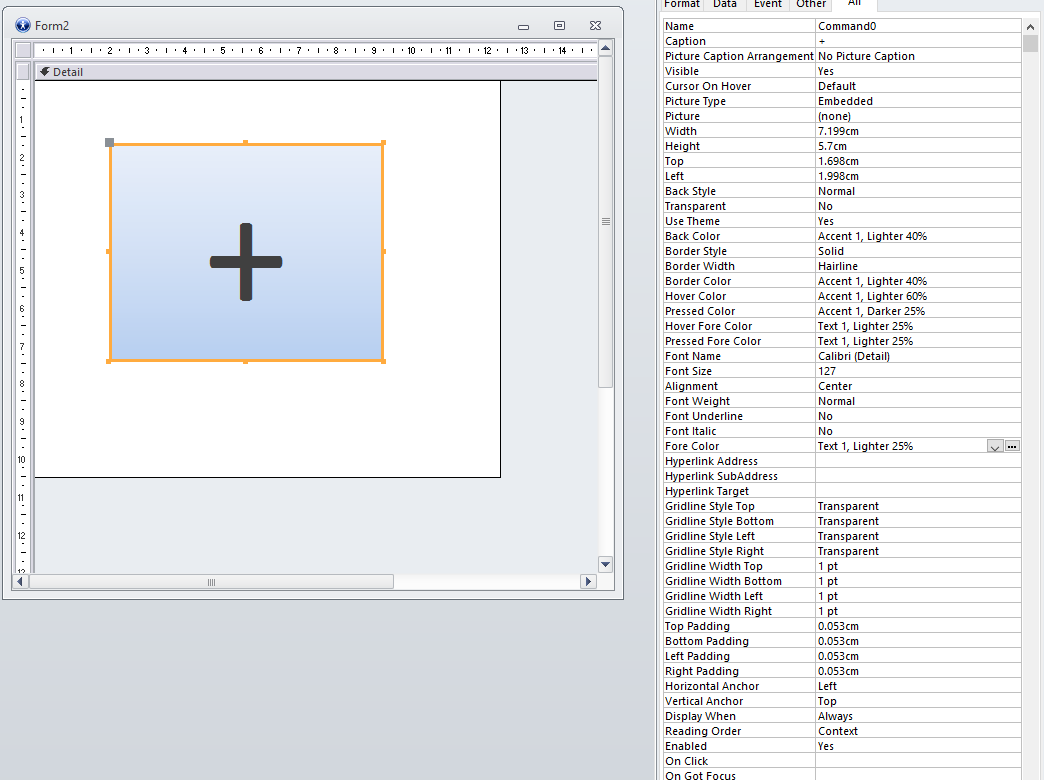Click the Border Style value Solid
This screenshot has width=1044, height=780.
pyautogui.click(x=918, y=251)
